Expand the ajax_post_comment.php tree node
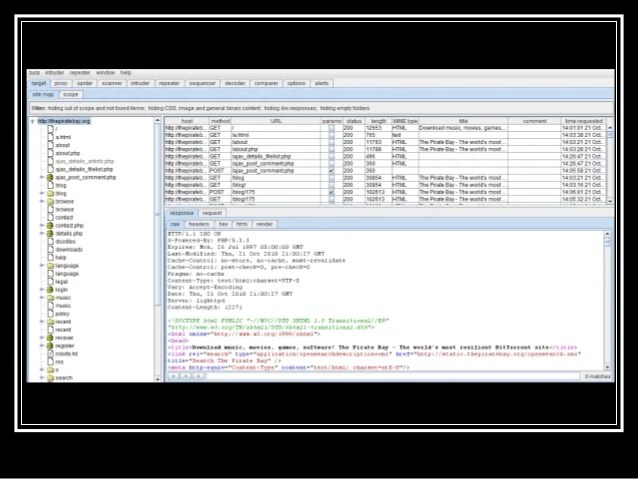The image size is (638, 479). 42,177
